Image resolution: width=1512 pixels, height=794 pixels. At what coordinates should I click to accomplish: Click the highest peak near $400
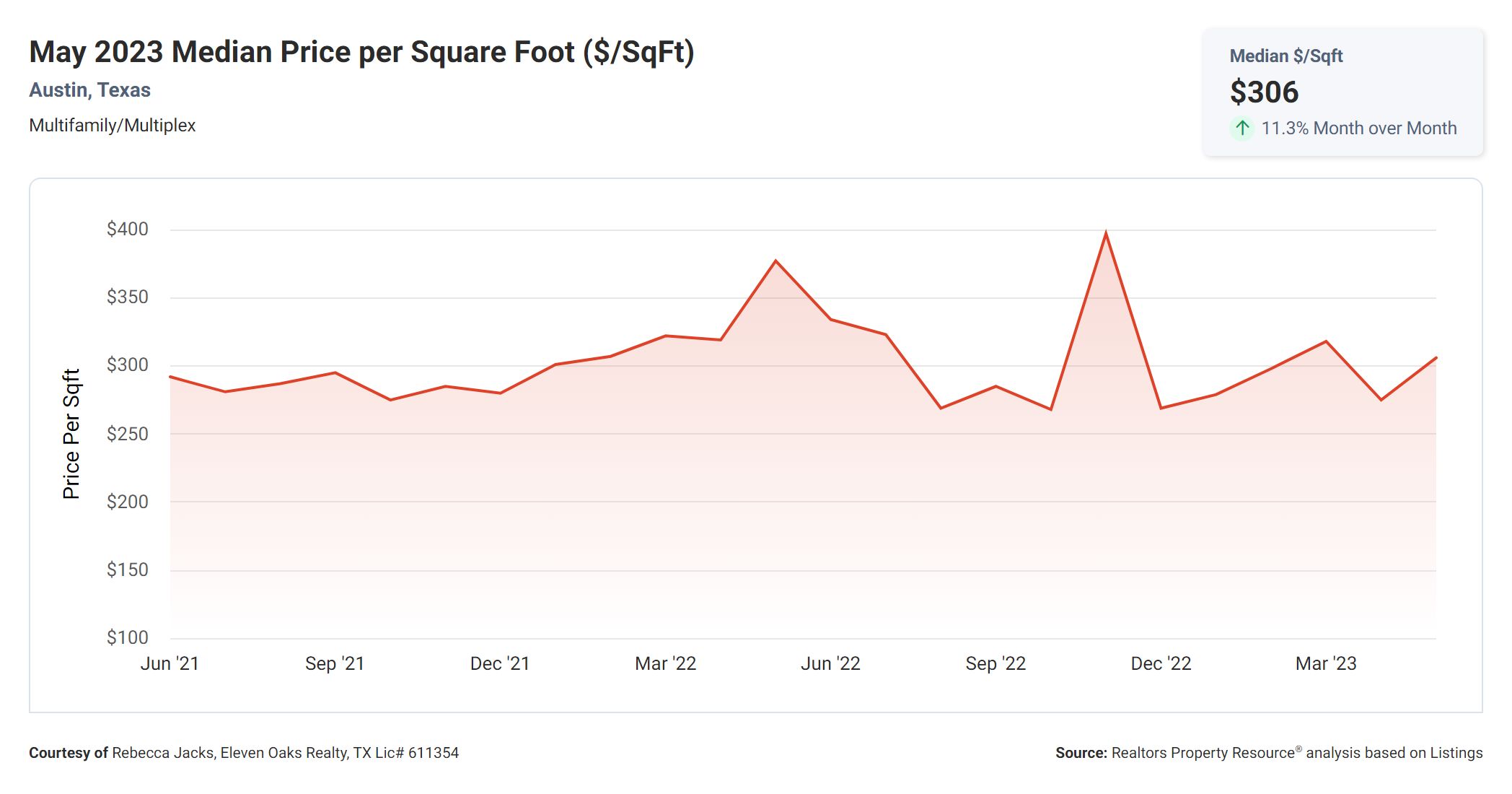(1106, 235)
